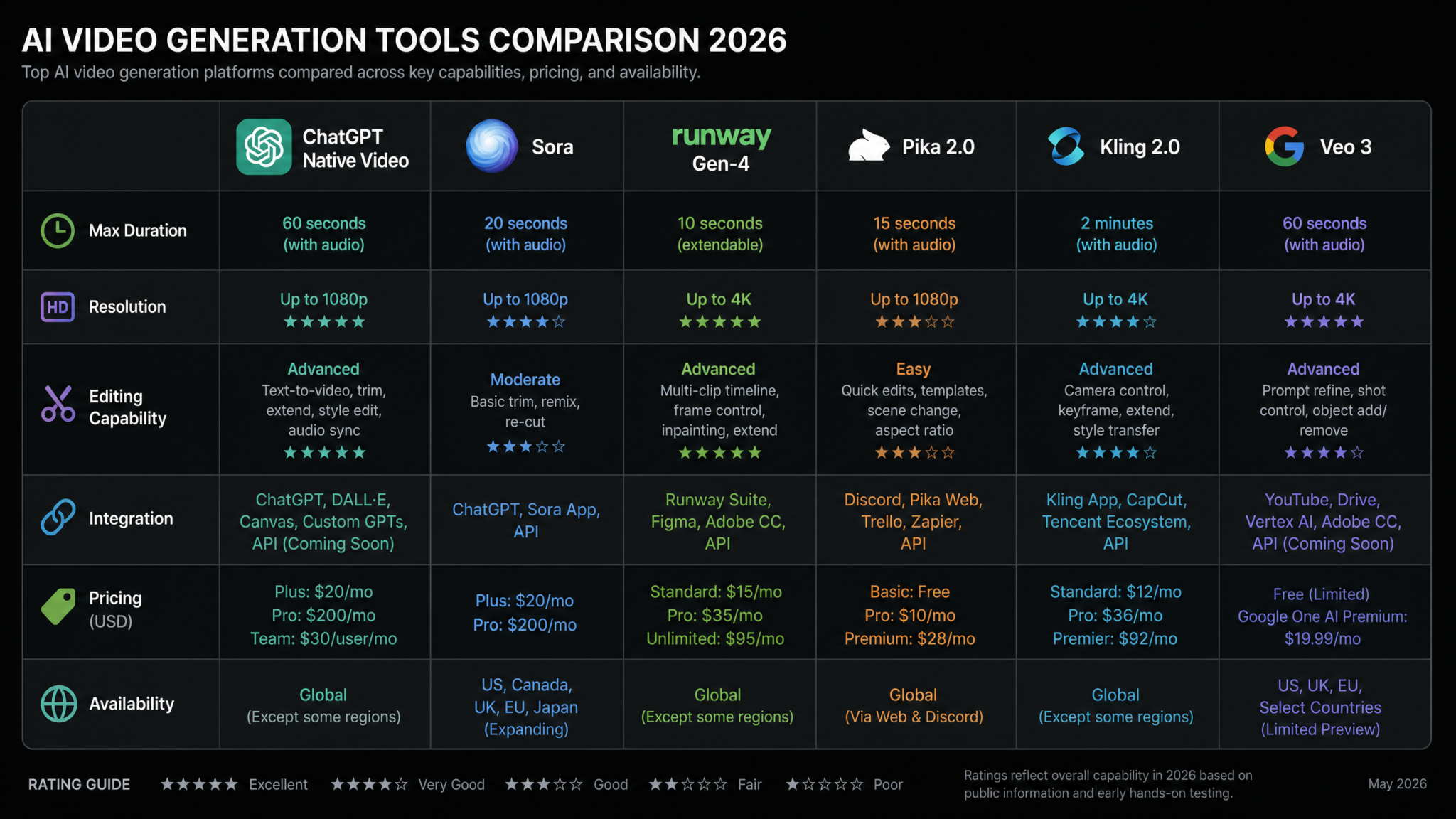Click the Integration row label
The image size is (1456, 819).
tap(131, 519)
